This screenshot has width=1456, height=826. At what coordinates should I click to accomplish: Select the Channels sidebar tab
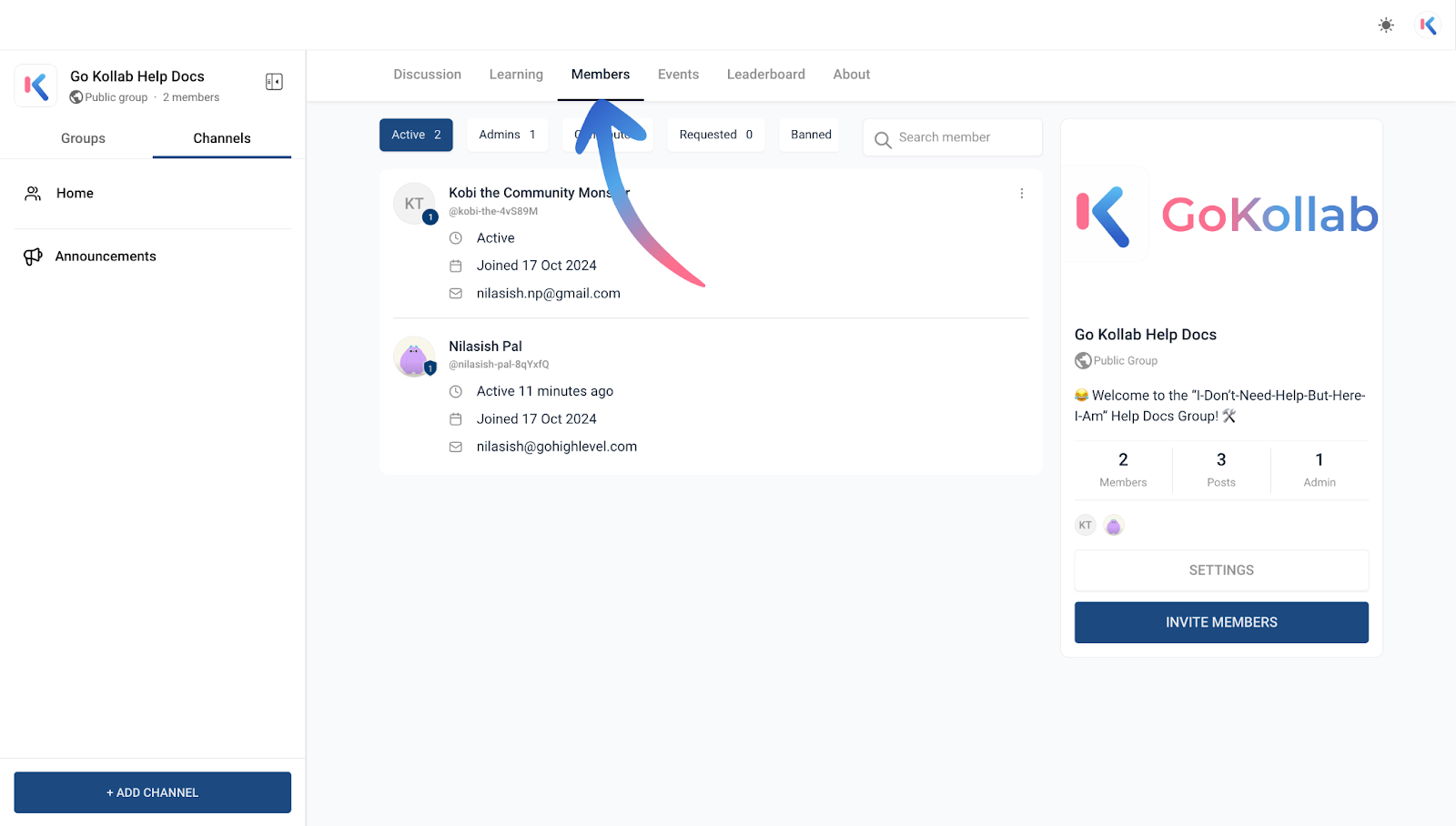click(222, 138)
